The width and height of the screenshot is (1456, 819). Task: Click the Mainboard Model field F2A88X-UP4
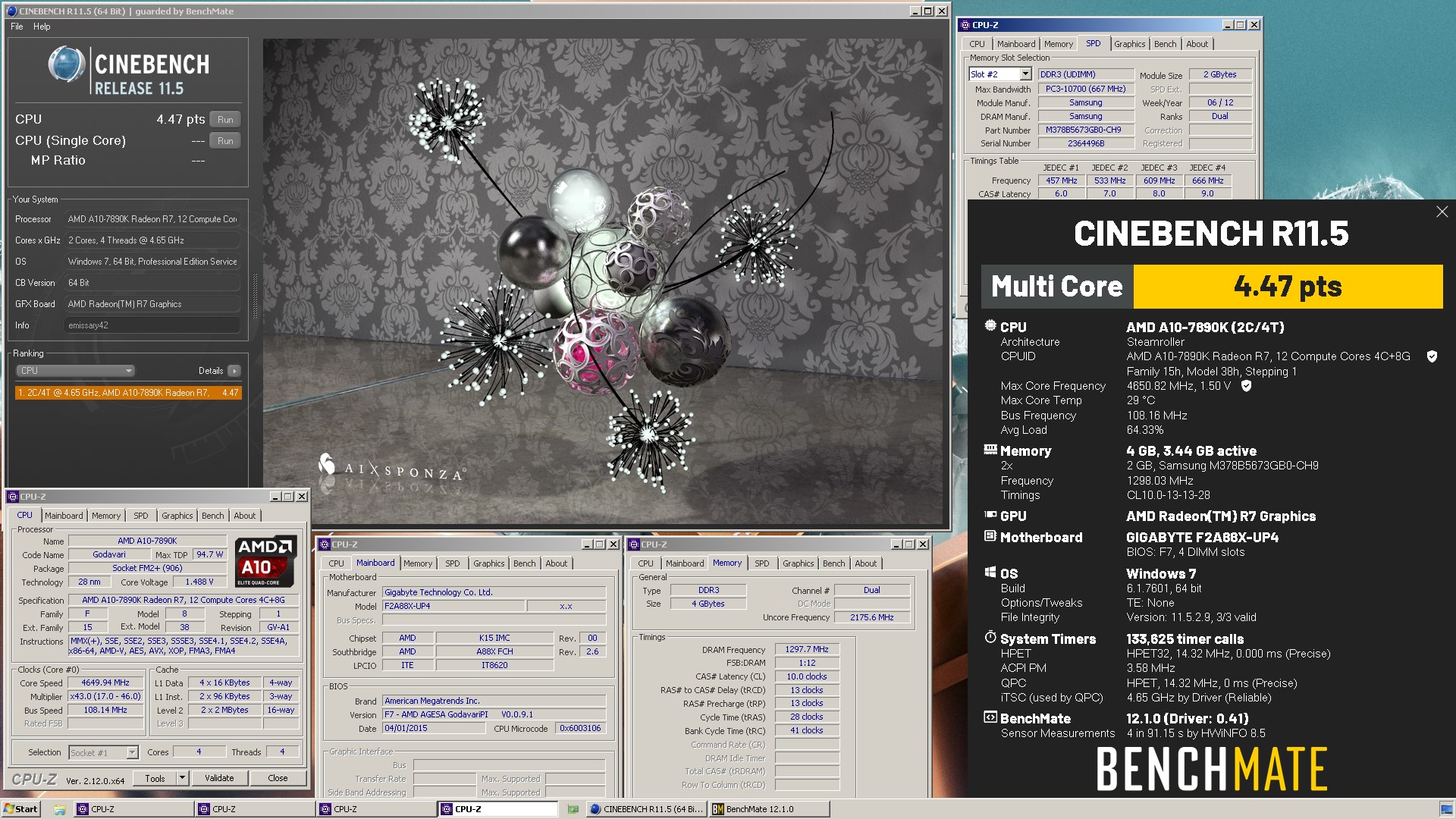(453, 606)
